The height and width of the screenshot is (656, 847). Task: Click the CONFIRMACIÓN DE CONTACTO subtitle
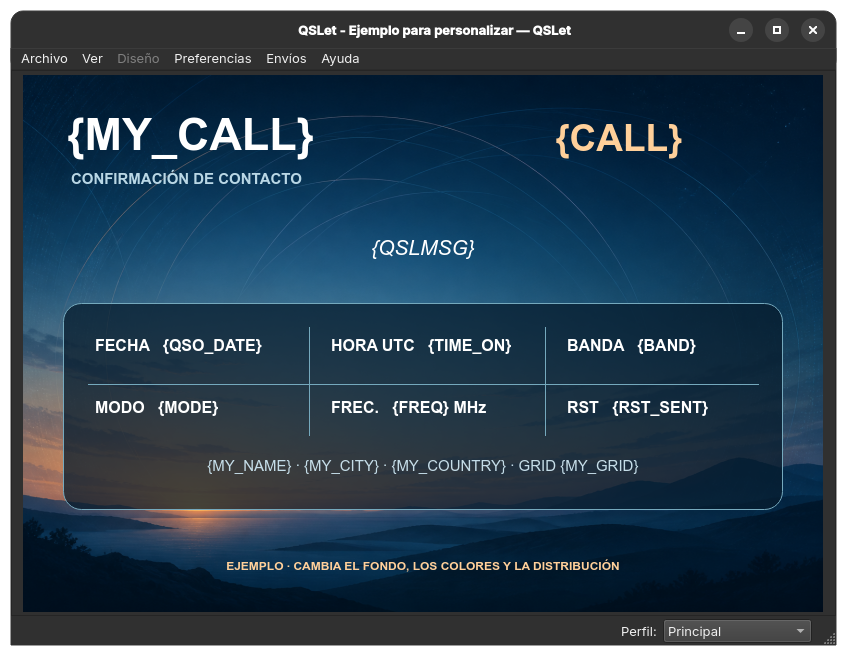pos(186,179)
